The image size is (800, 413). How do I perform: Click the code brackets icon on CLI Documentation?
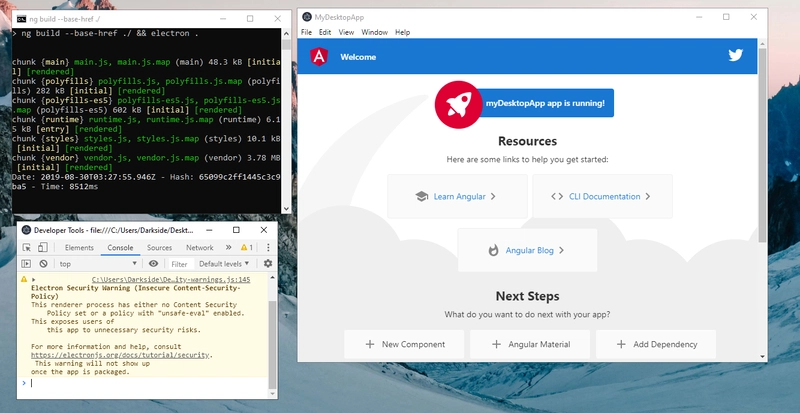(557, 197)
